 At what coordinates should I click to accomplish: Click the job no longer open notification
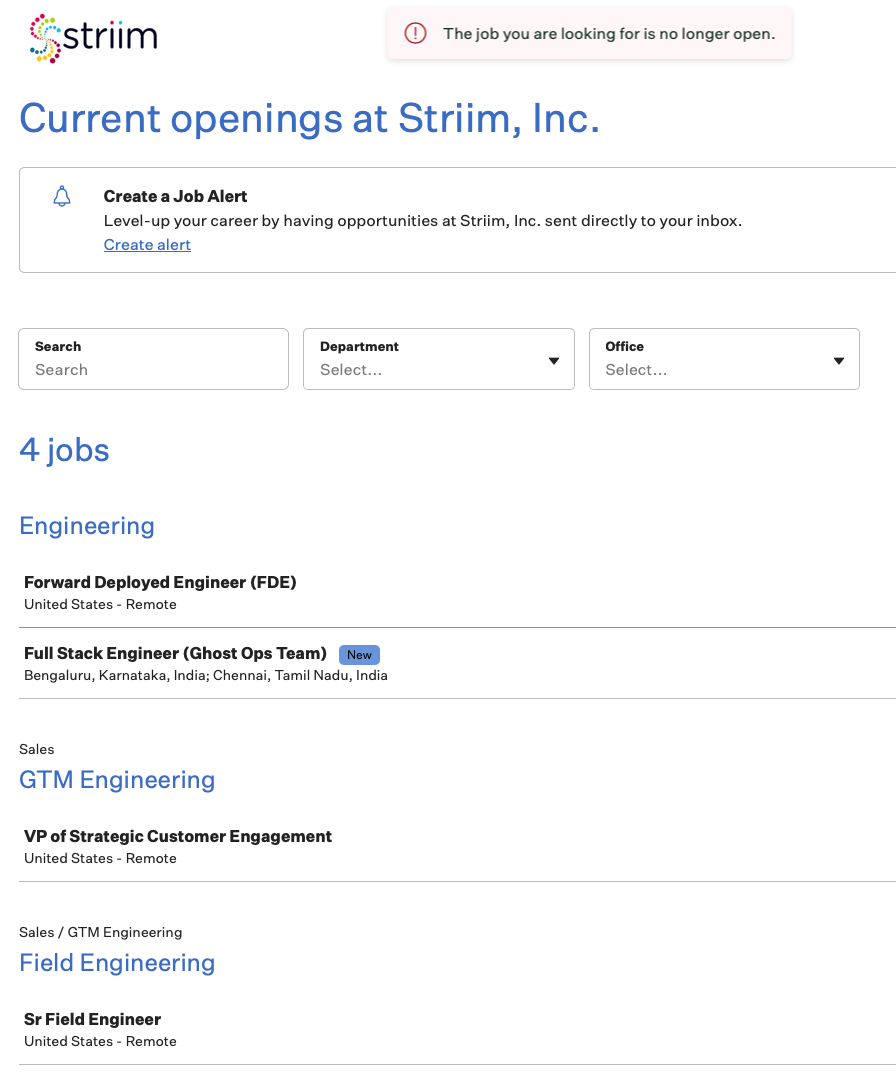pos(590,33)
